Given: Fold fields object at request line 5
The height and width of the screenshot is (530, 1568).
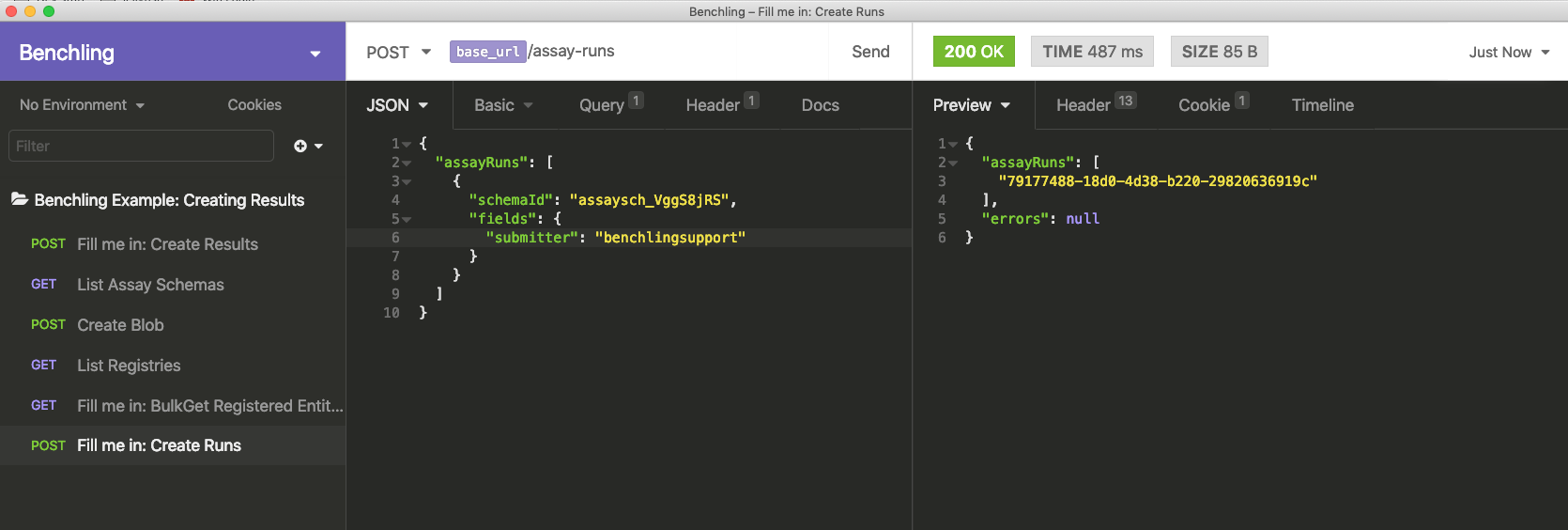Looking at the screenshot, I should 407,220.
